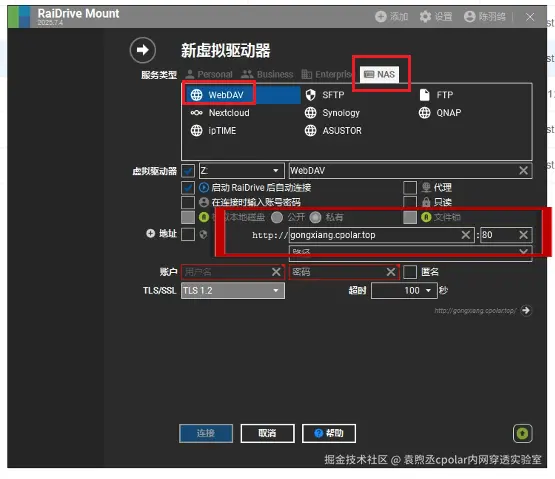Choose FTP service

pos(436,95)
